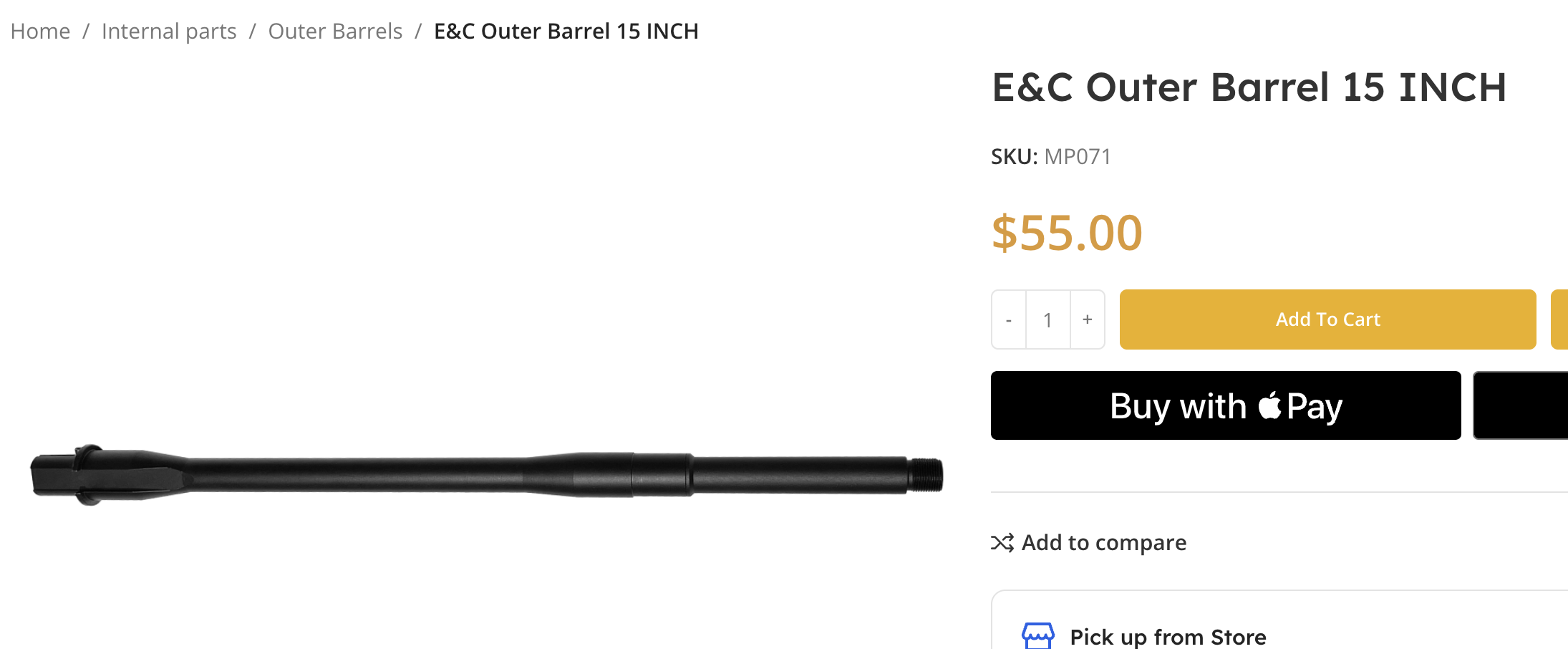1568x649 pixels.
Task: Navigate to Outer Barrels breadcrumb
Action: pos(335,32)
